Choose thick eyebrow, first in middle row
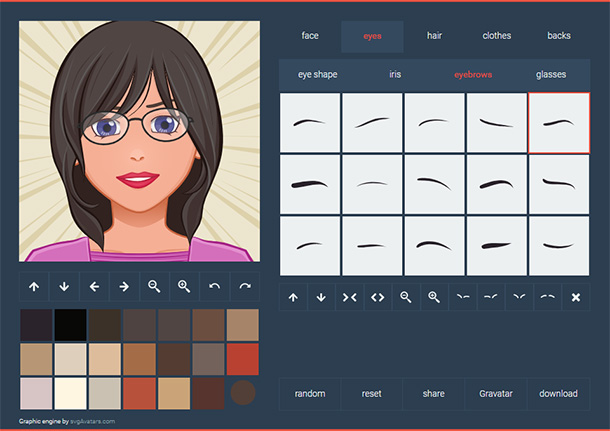This screenshot has width=610, height=431. click(x=310, y=184)
